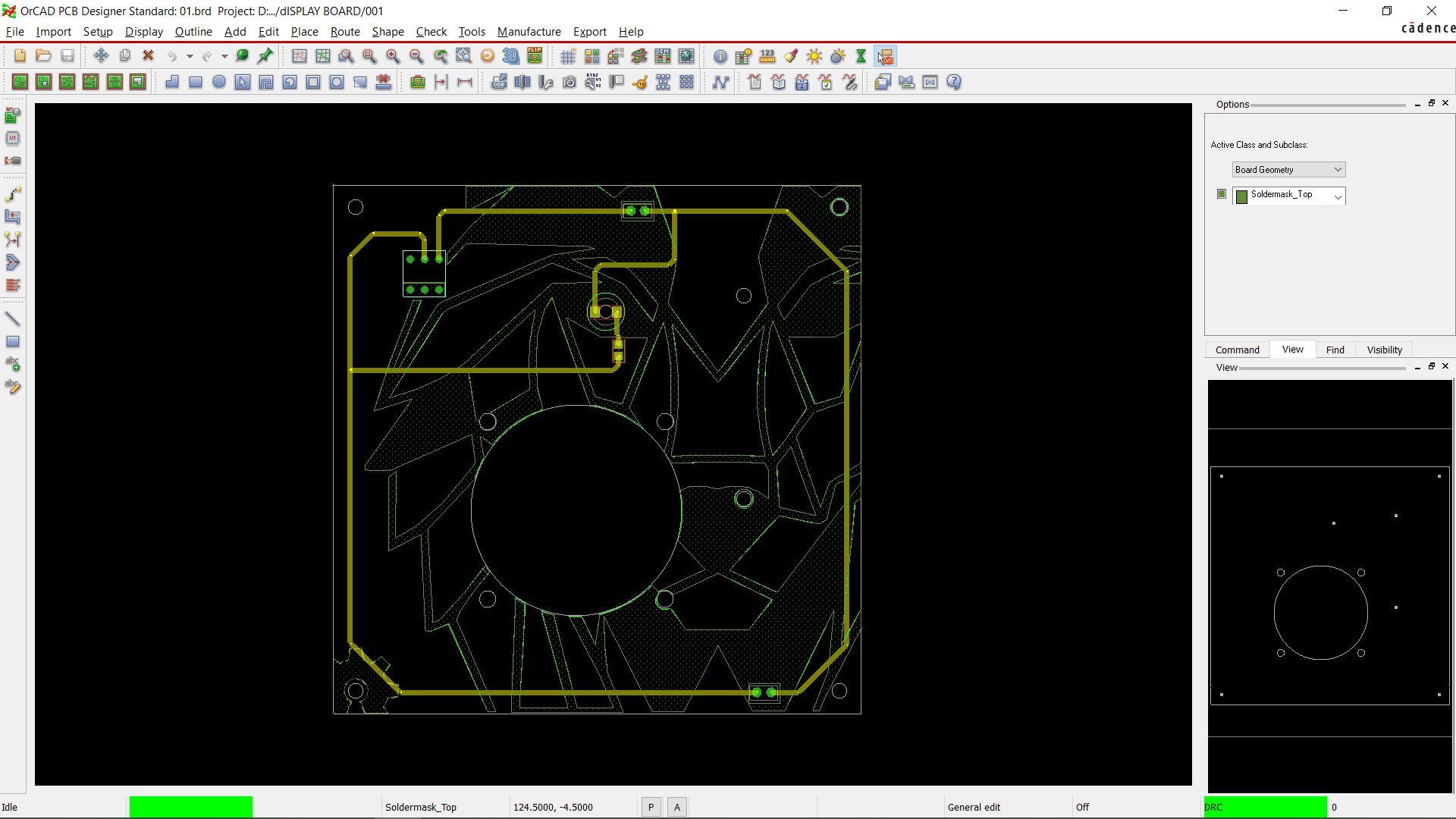Click the Add Text abc icon in left sidebar
This screenshot has height=819, width=1456.
point(13,364)
